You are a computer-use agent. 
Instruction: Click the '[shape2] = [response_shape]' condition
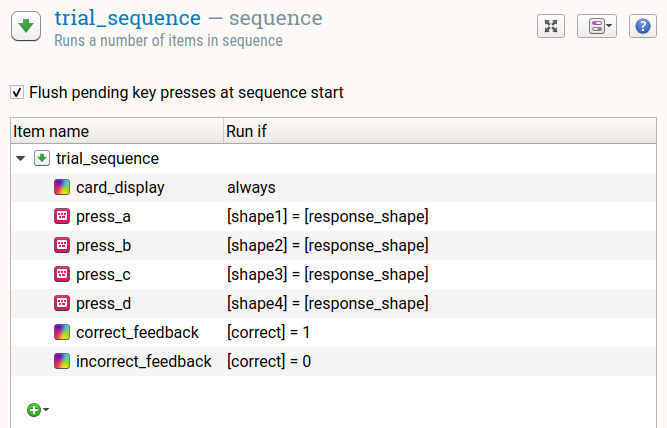click(x=328, y=245)
